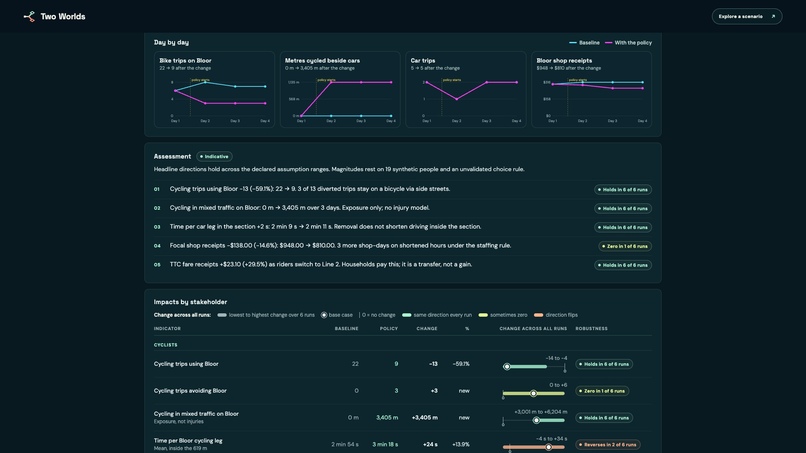
Task: Click the base case legend marker
Action: [x=324, y=315]
